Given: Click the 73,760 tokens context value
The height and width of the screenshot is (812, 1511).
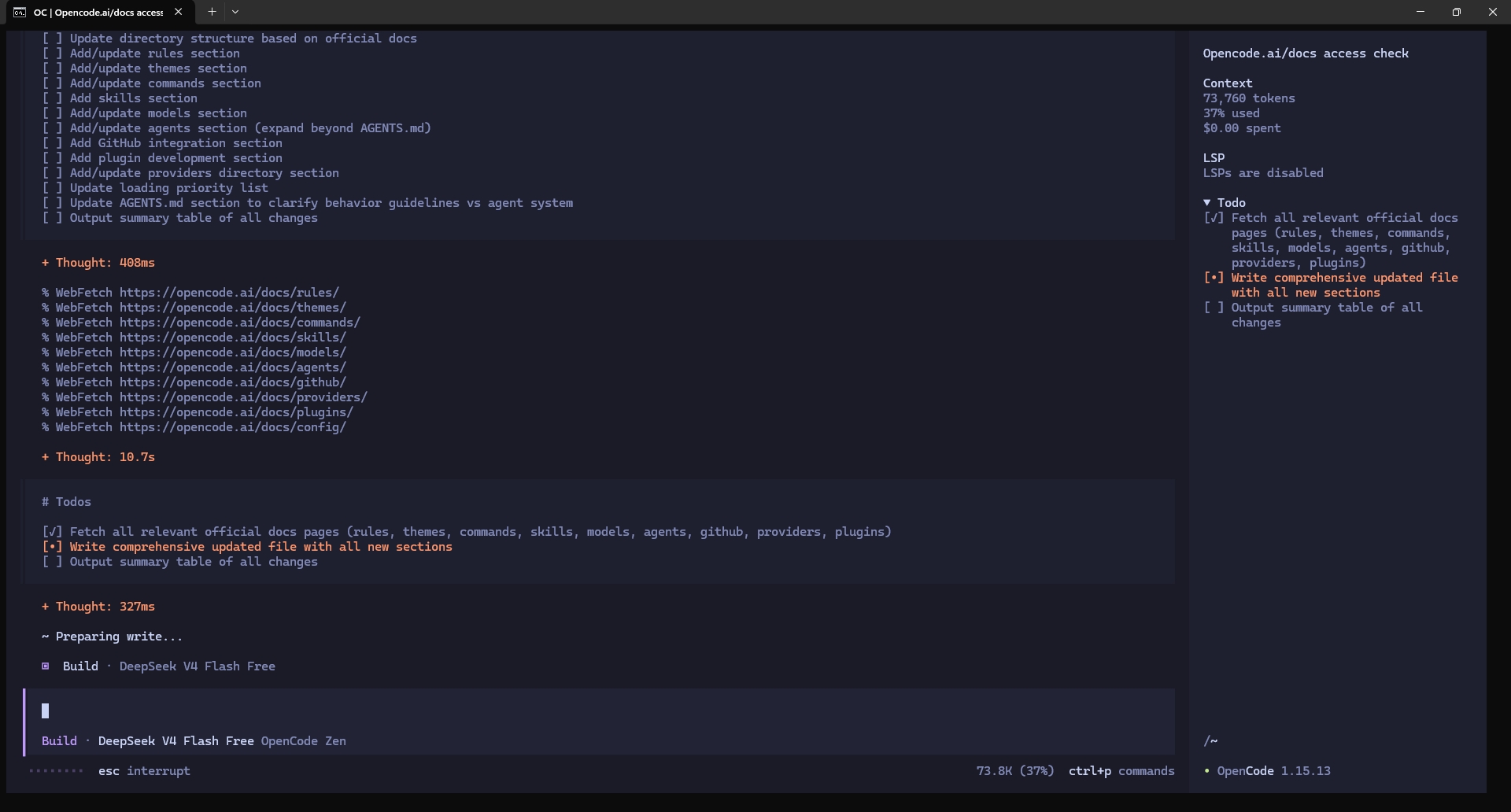Looking at the screenshot, I should pyautogui.click(x=1249, y=98).
